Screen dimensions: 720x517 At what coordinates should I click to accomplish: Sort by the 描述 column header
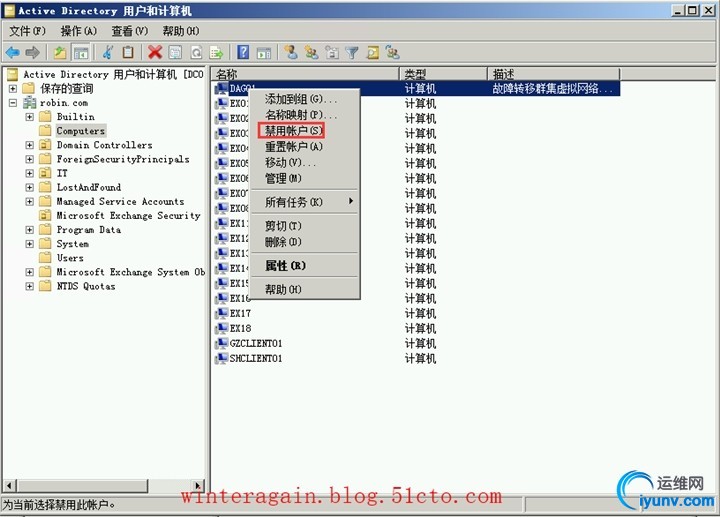[553, 73]
